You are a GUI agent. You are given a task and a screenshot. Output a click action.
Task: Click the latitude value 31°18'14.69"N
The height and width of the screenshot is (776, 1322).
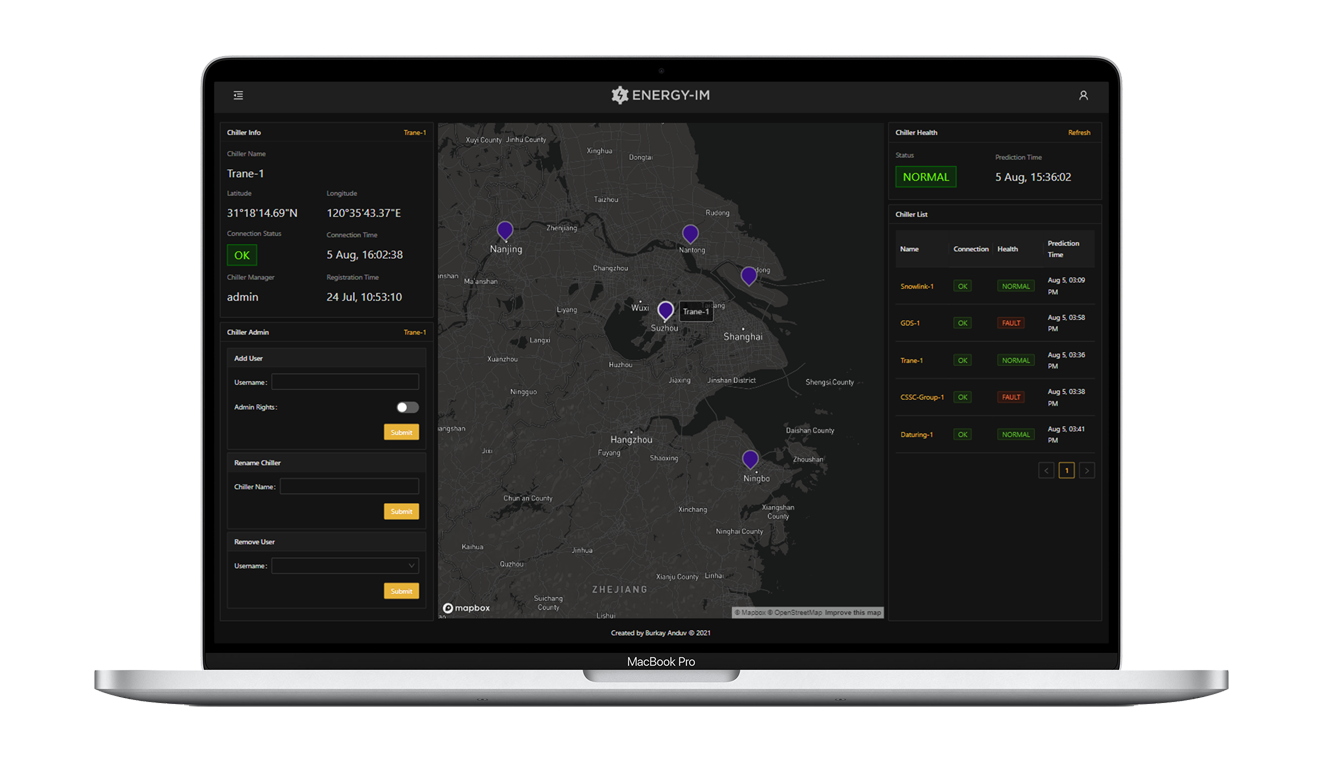[262, 213]
